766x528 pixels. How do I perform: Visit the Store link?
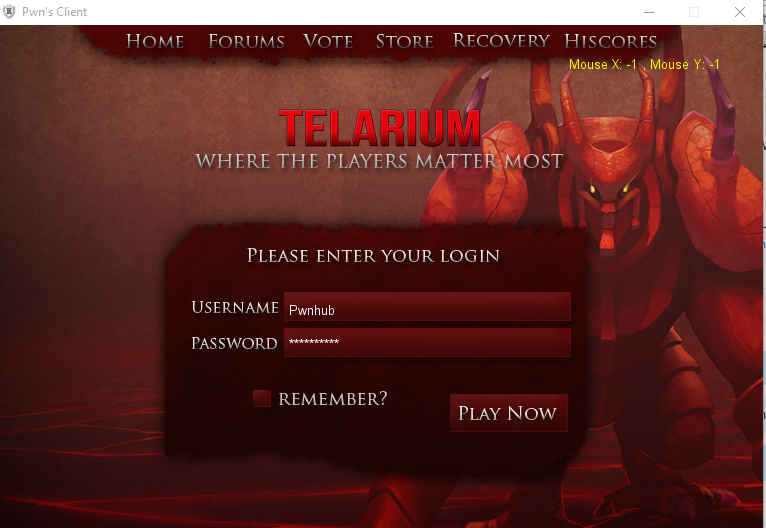tap(404, 41)
